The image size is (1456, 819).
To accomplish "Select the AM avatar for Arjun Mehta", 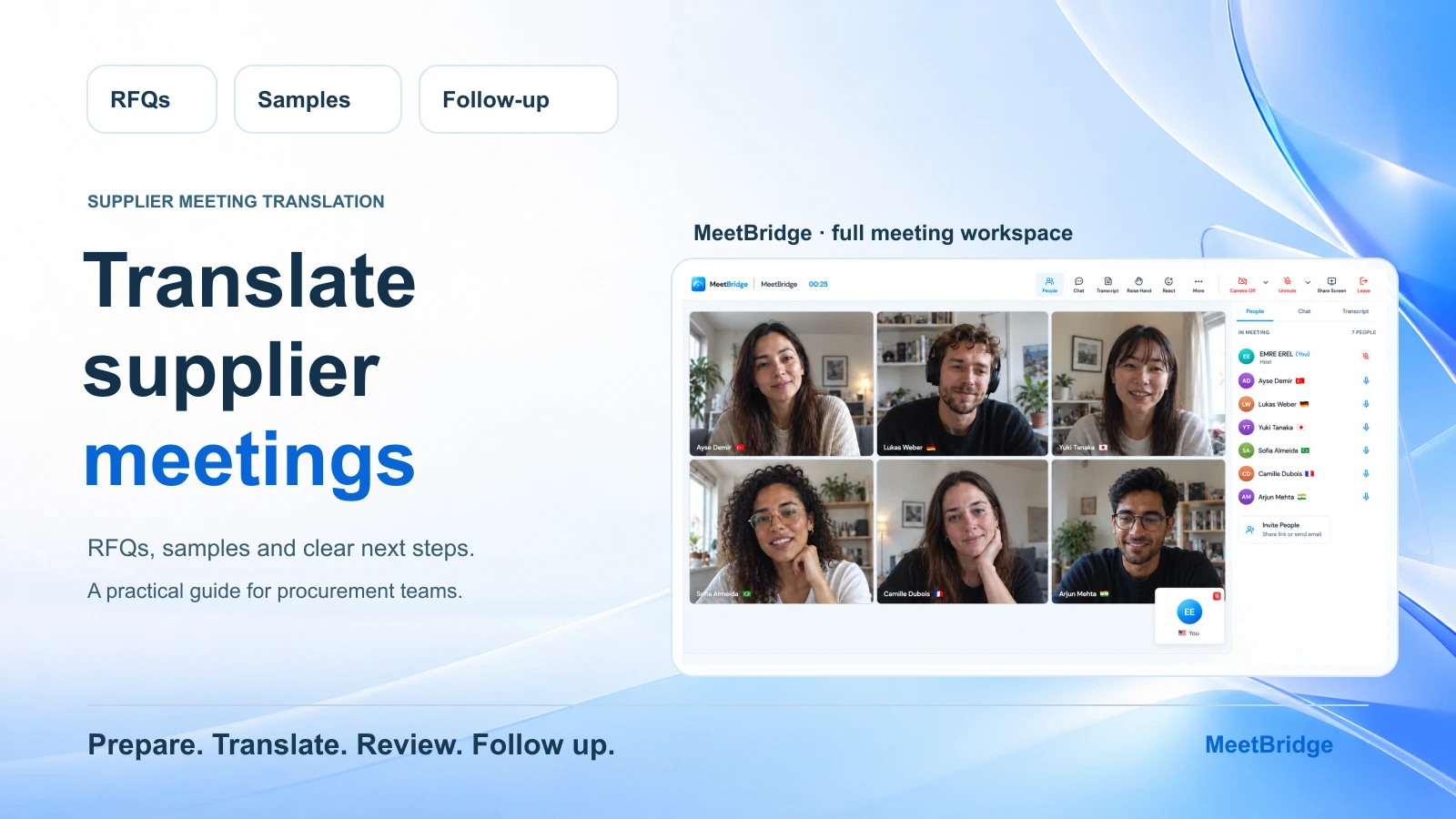I will coord(1247,497).
